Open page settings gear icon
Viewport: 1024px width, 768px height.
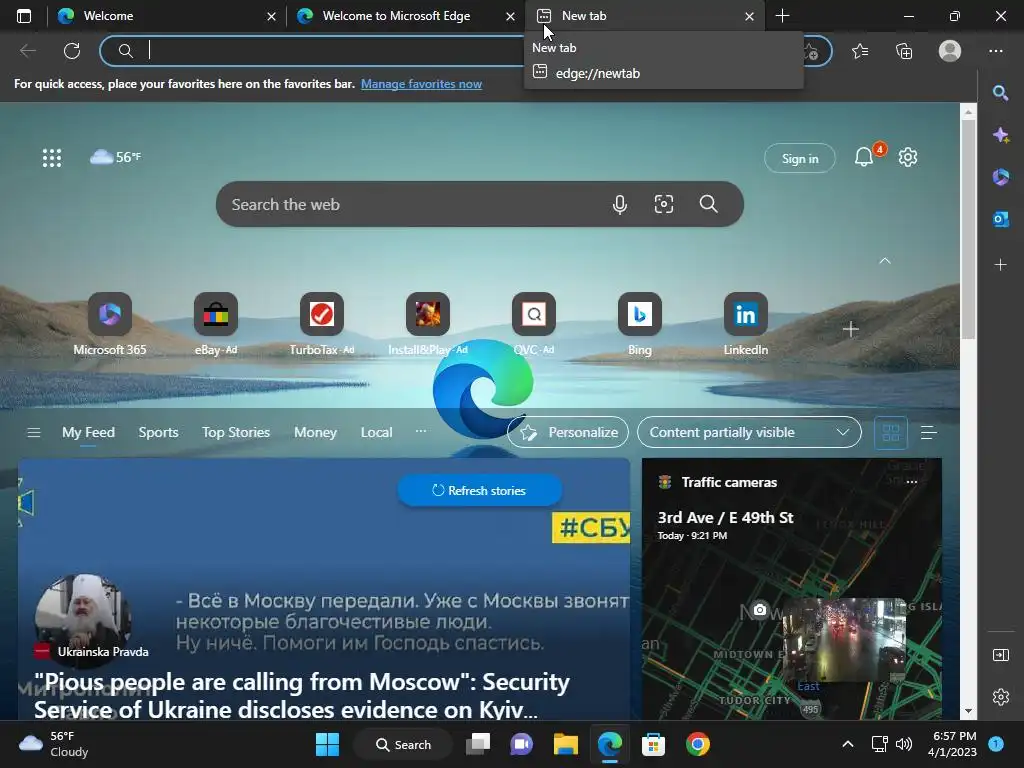point(908,157)
